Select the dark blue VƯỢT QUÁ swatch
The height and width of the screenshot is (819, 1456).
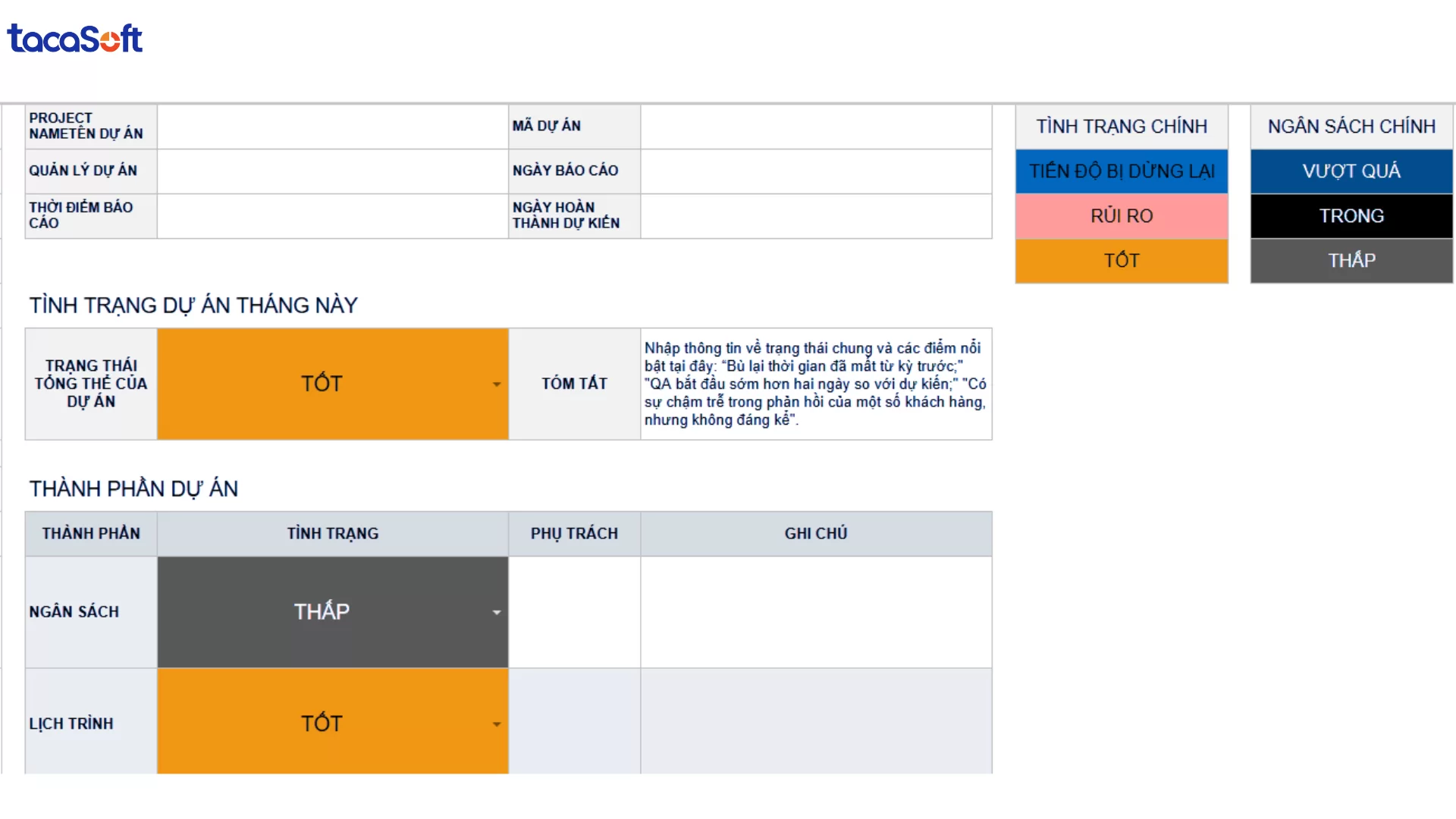point(1351,171)
